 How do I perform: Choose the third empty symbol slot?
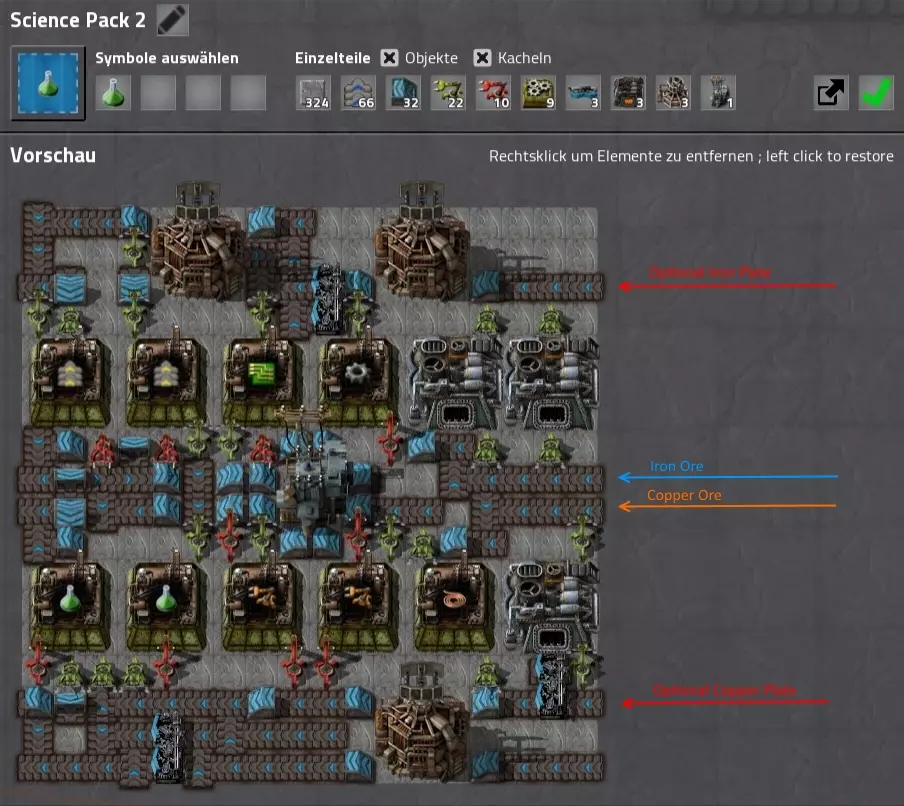(x=203, y=92)
